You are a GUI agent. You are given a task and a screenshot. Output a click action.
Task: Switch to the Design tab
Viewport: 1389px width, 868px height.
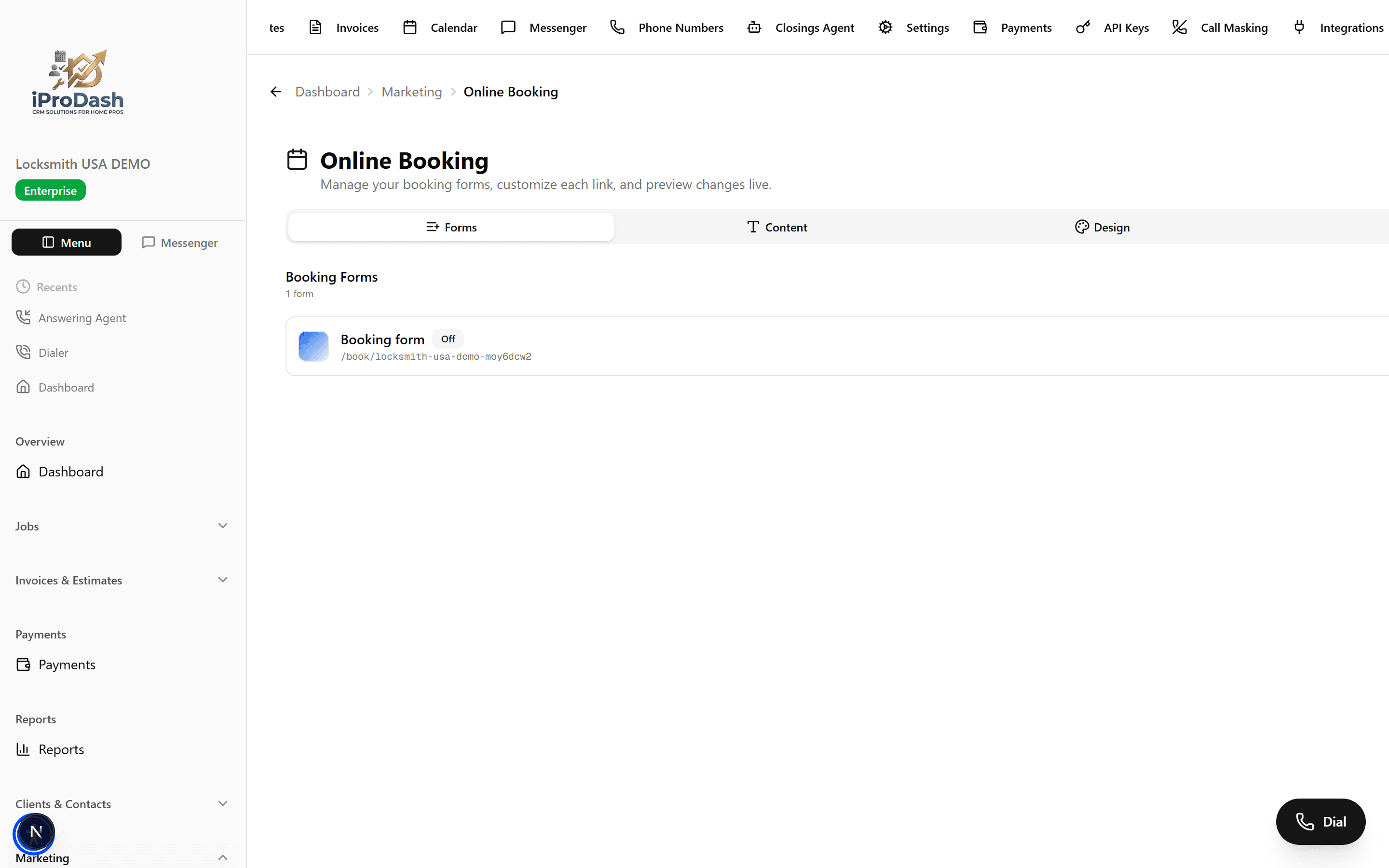coord(1102,227)
